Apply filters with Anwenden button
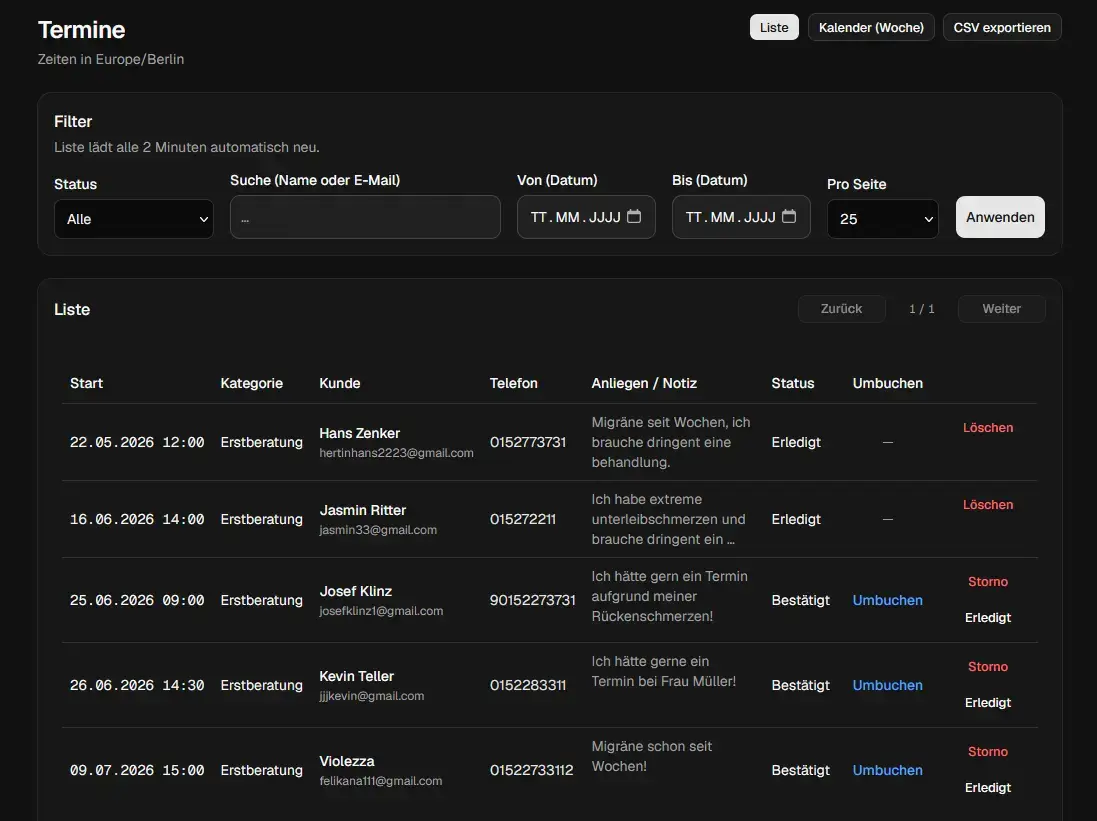 tap(1000, 217)
